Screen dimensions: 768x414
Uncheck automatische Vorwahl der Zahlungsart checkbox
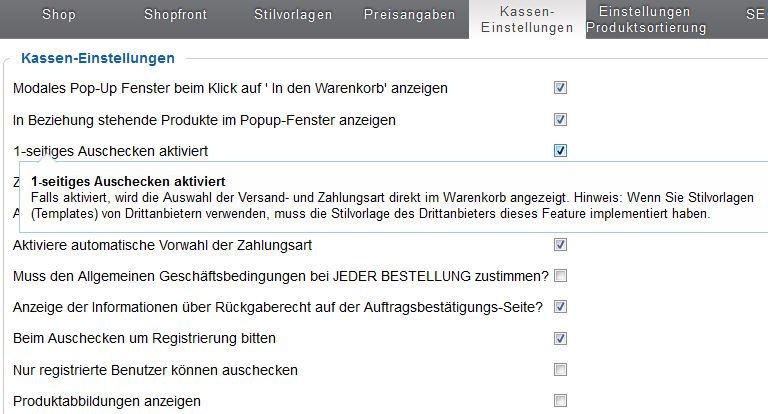pos(561,244)
